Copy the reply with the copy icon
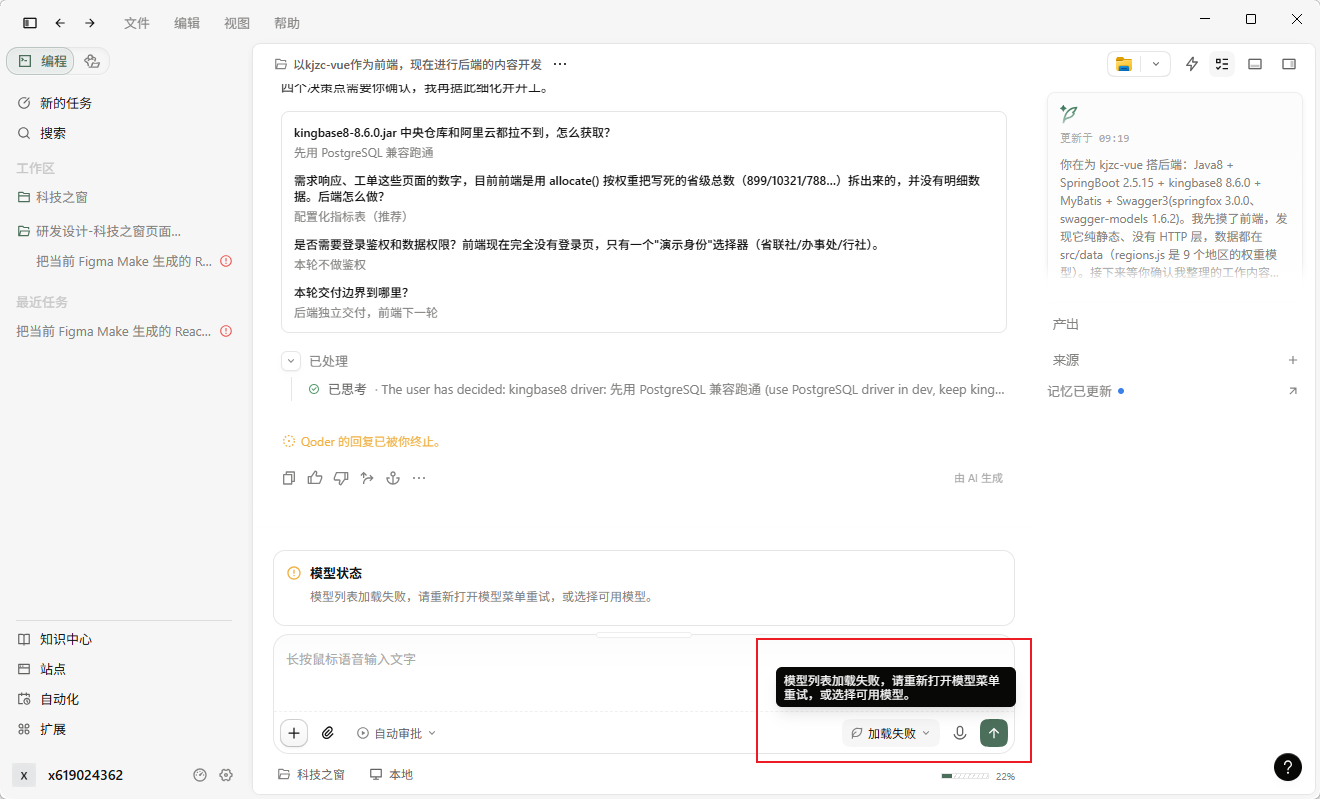This screenshot has height=799, width=1320. click(x=289, y=478)
